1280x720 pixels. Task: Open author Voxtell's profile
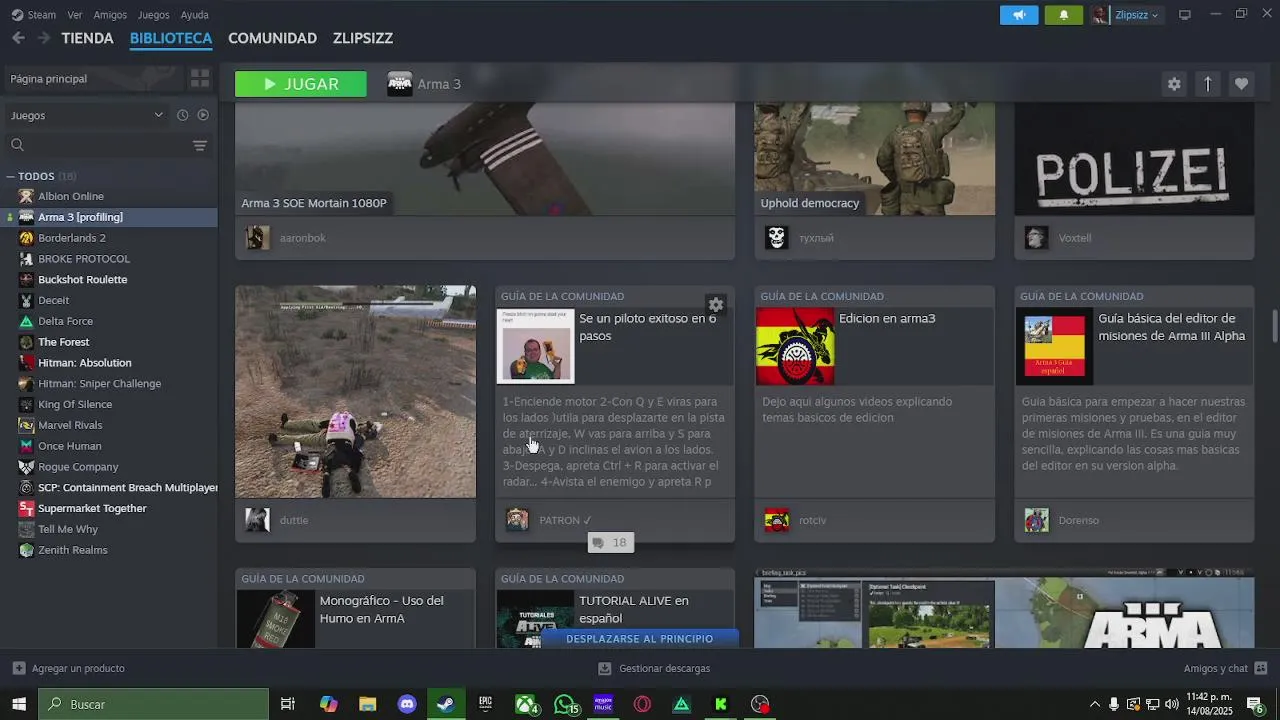(1074, 238)
